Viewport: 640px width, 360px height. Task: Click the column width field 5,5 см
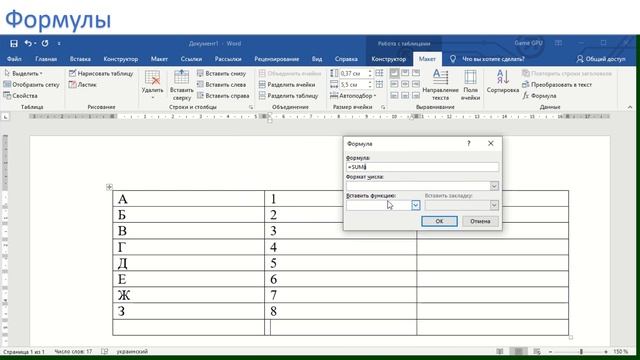point(353,84)
